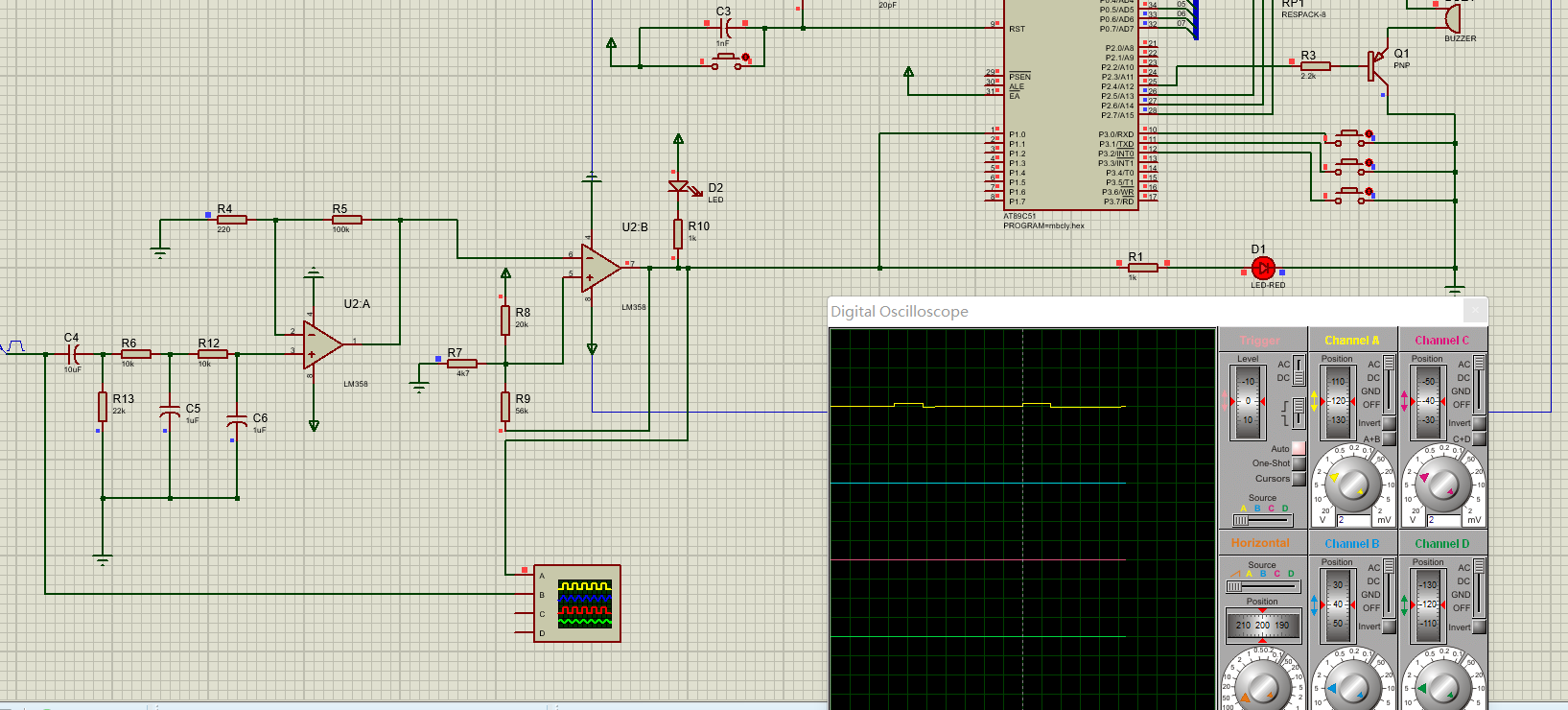
Task: Toggle Channel A Invert button
Action: point(1389,423)
